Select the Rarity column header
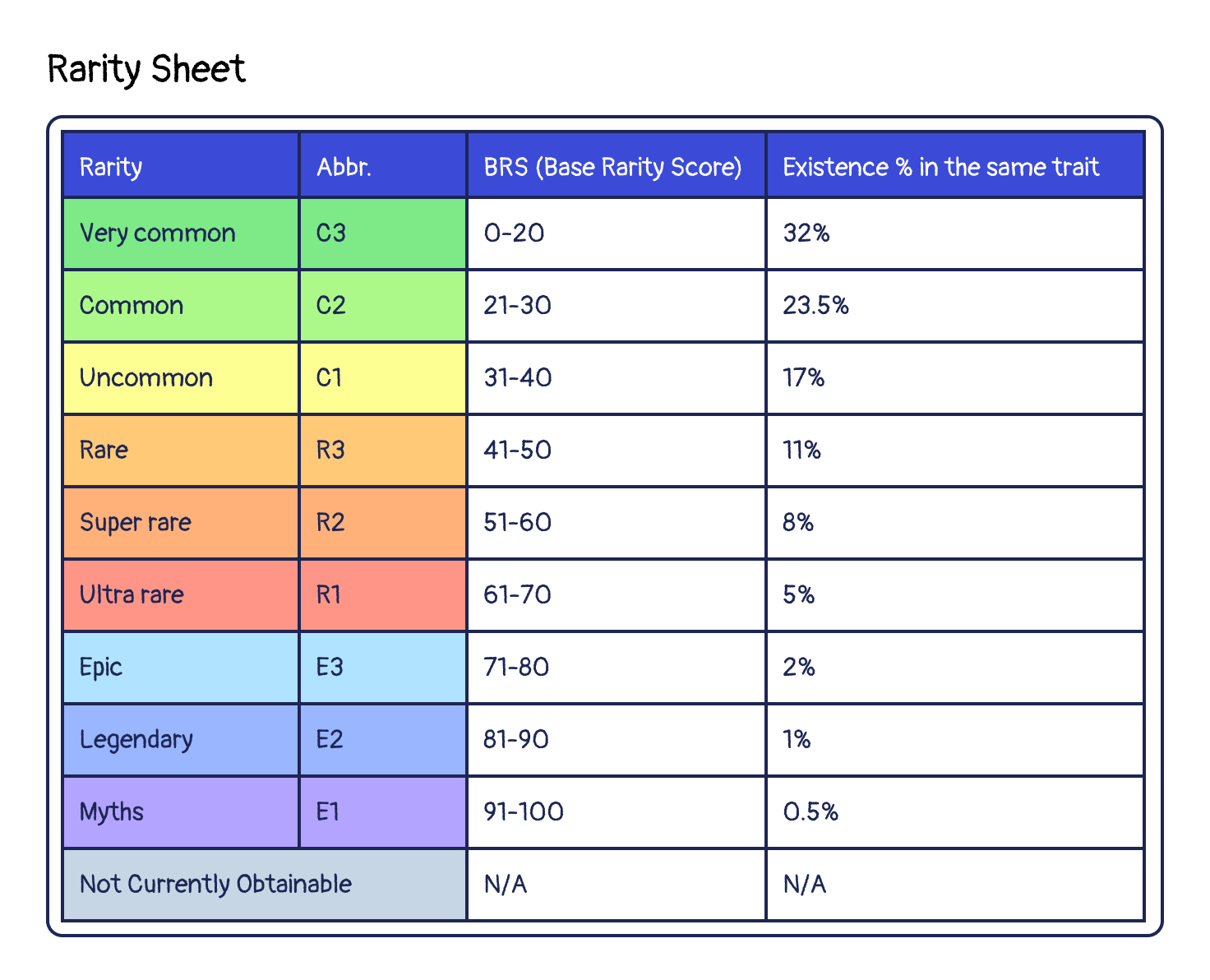The height and width of the screenshot is (980, 1210). (x=181, y=165)
